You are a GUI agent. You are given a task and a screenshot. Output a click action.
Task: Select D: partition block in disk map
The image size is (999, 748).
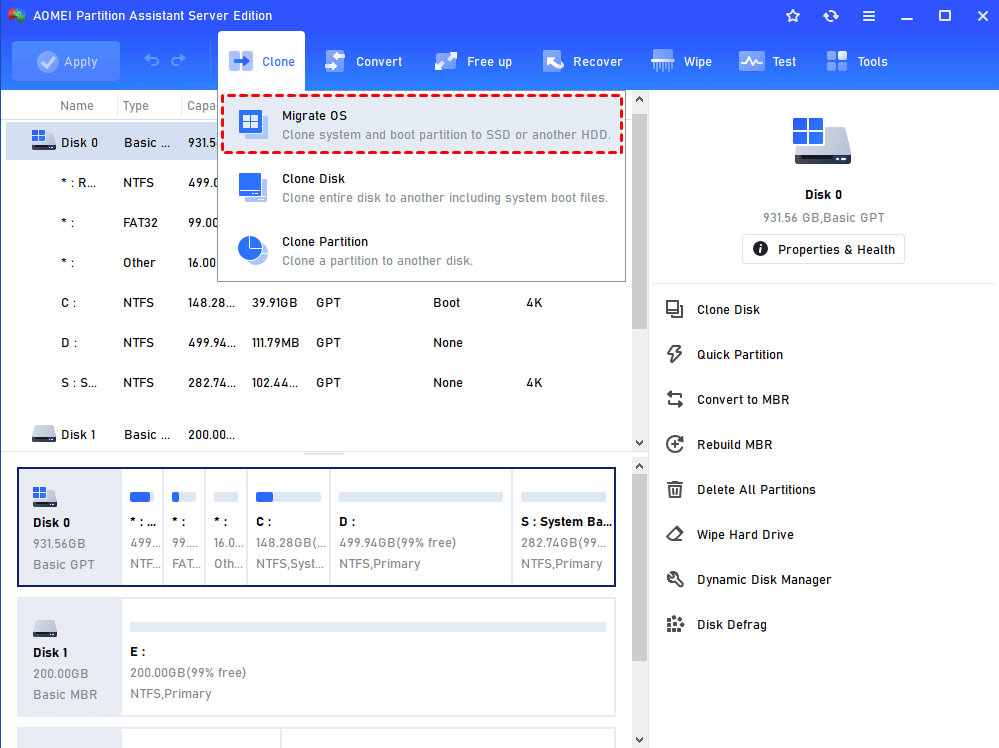click(421, 528)
